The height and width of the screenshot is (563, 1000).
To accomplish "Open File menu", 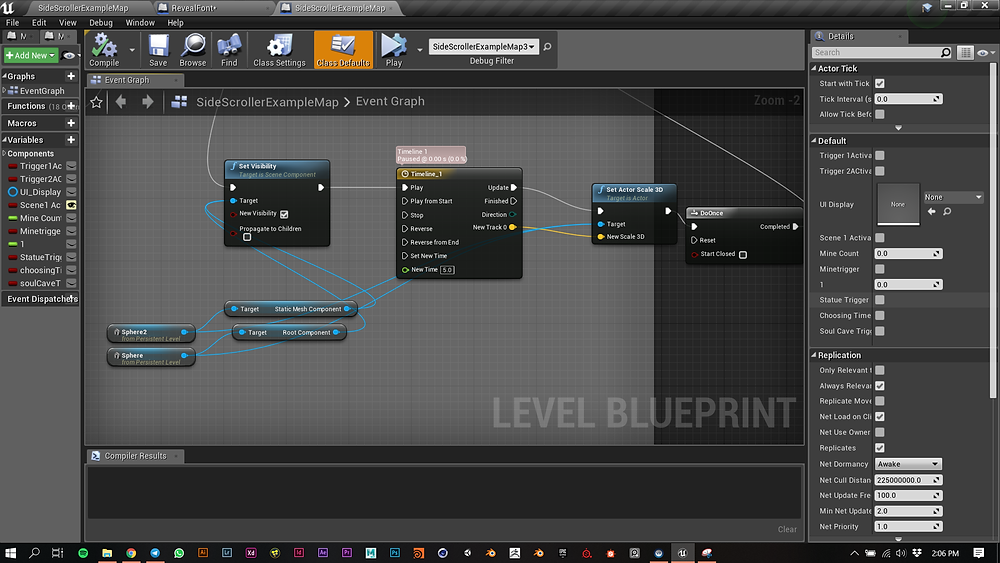I will point(12,22).
